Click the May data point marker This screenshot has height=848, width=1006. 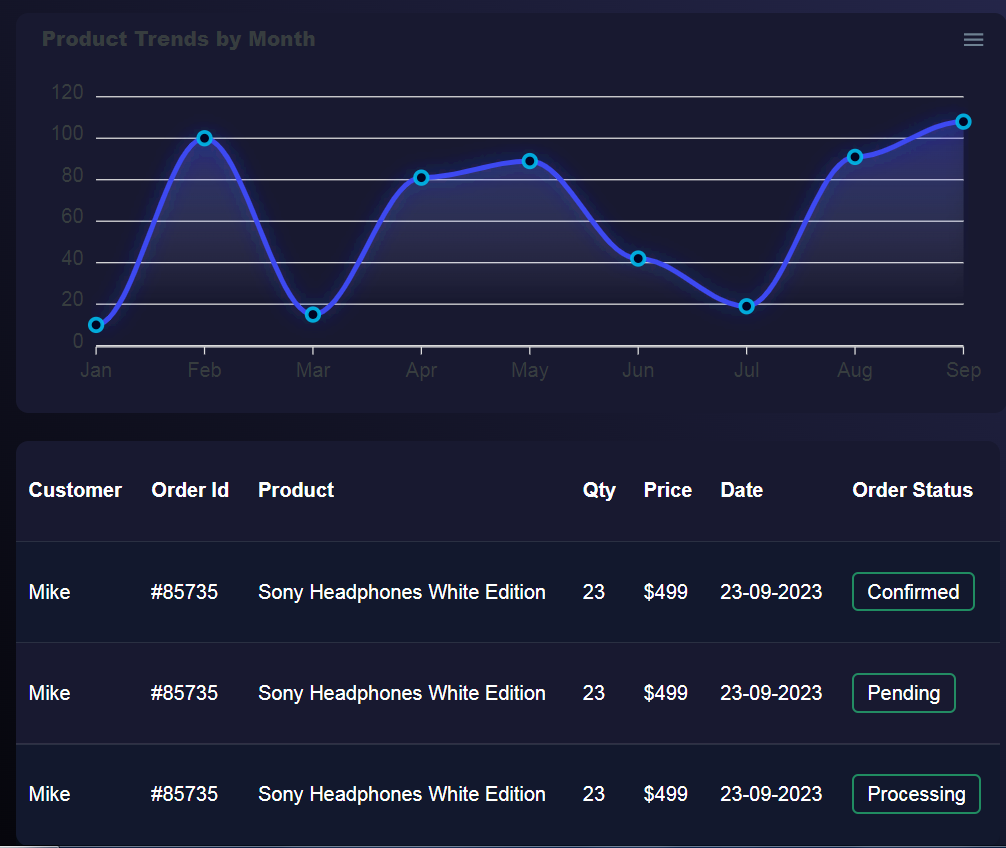529,160
